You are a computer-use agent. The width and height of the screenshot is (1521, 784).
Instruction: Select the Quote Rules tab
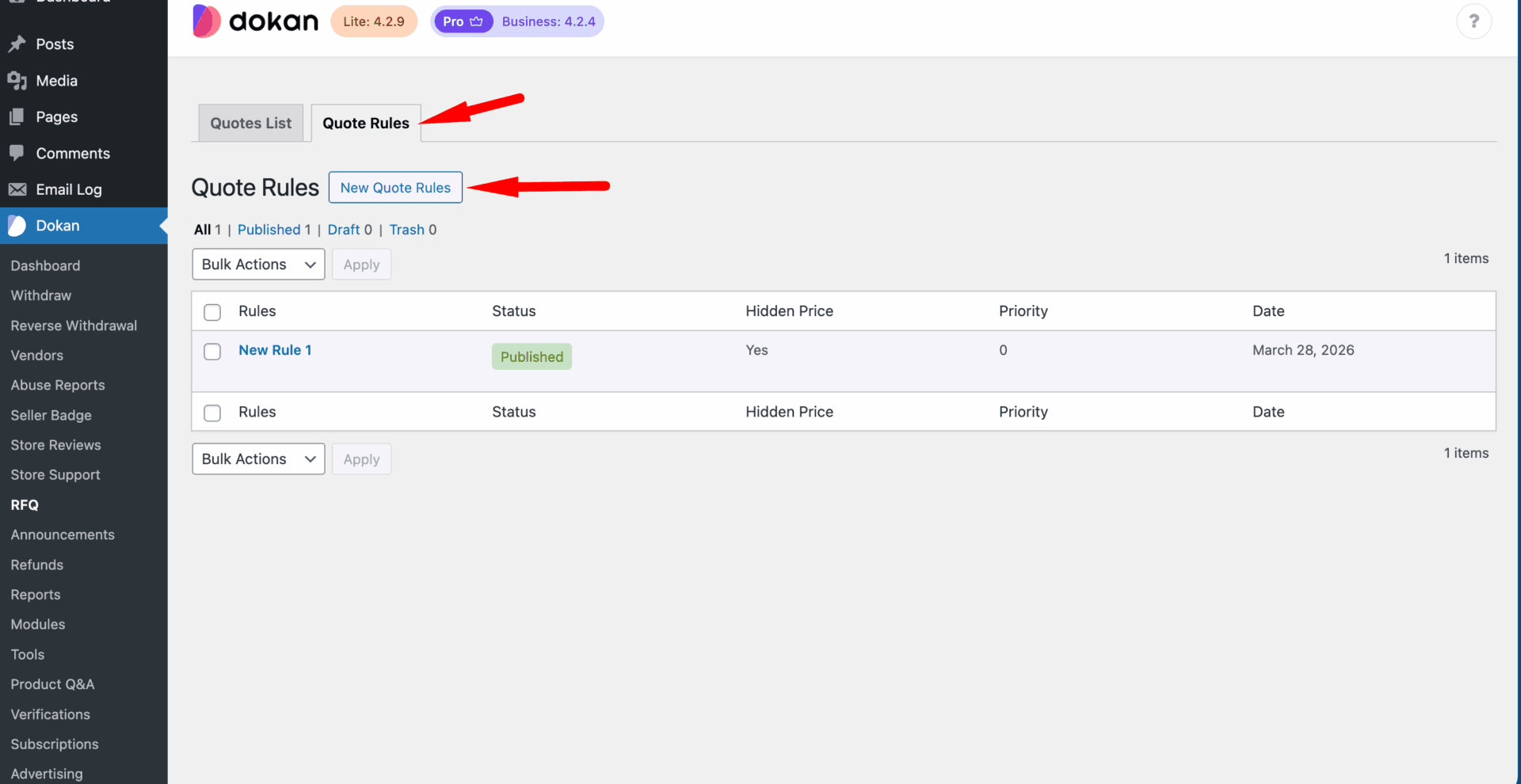coord(365,124)
